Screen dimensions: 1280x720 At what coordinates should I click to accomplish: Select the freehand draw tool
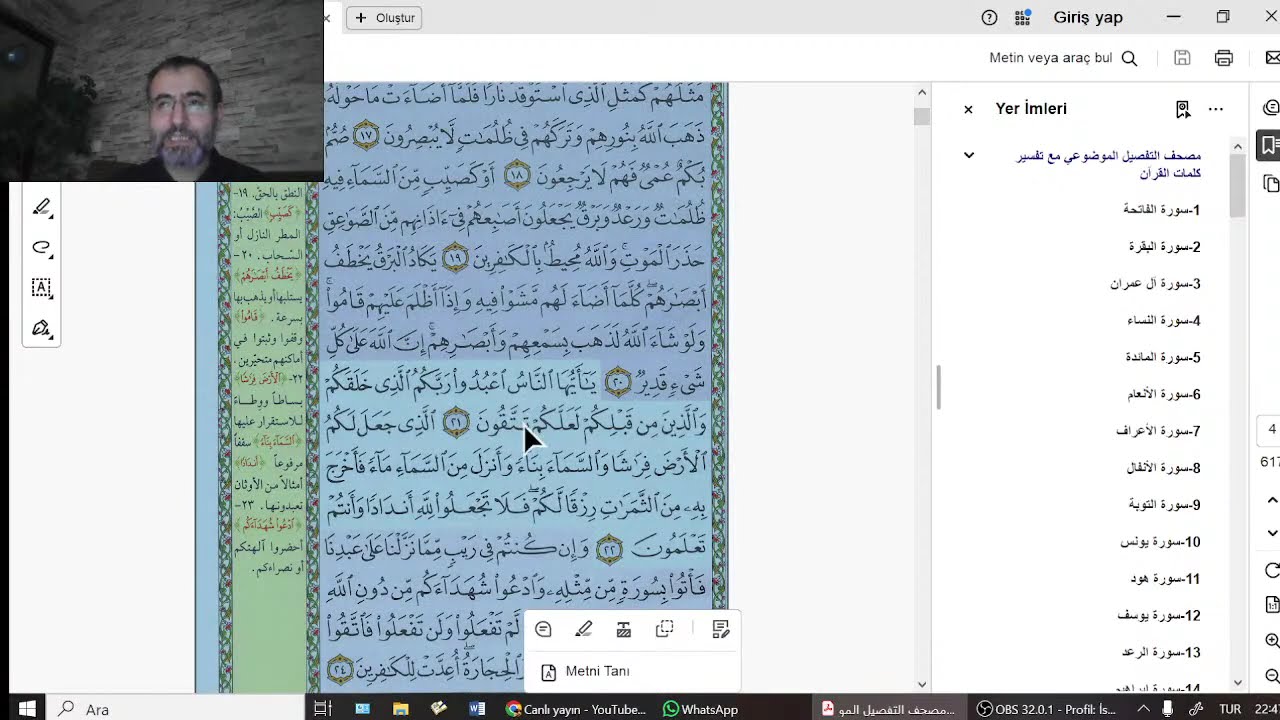point(42,248)
